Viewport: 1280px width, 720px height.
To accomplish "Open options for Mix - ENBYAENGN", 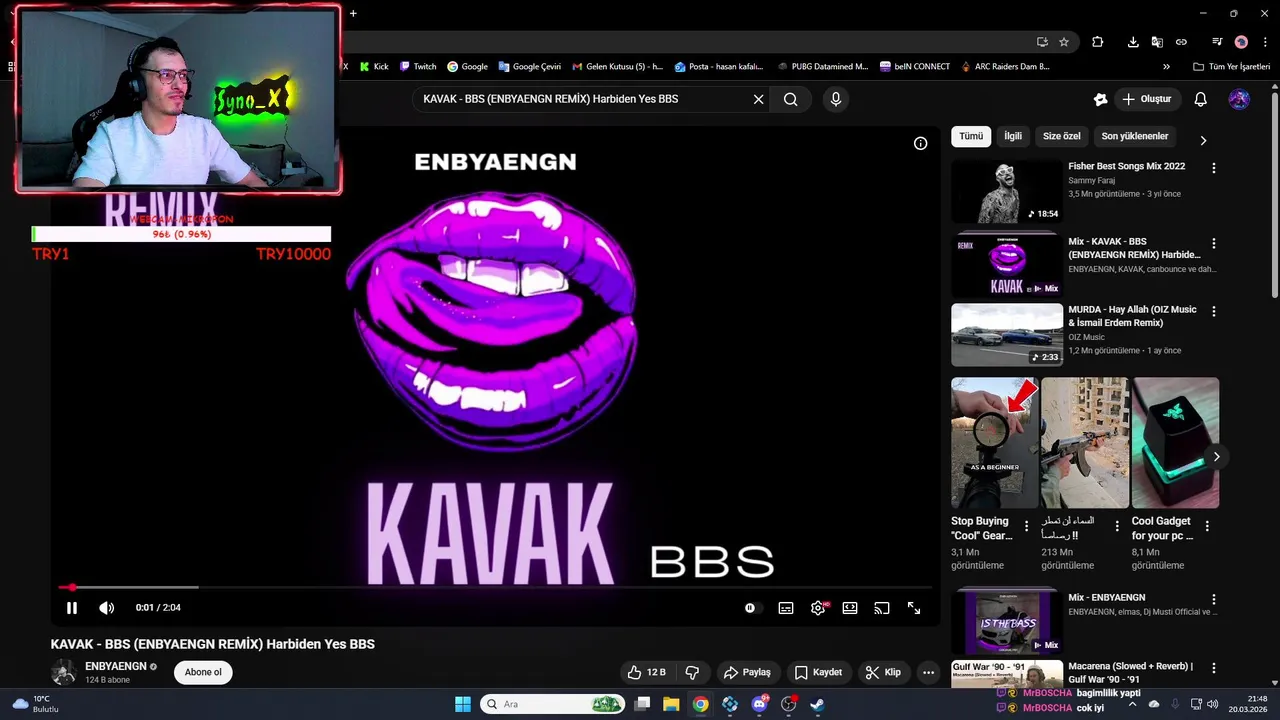I will point(1214,600).
